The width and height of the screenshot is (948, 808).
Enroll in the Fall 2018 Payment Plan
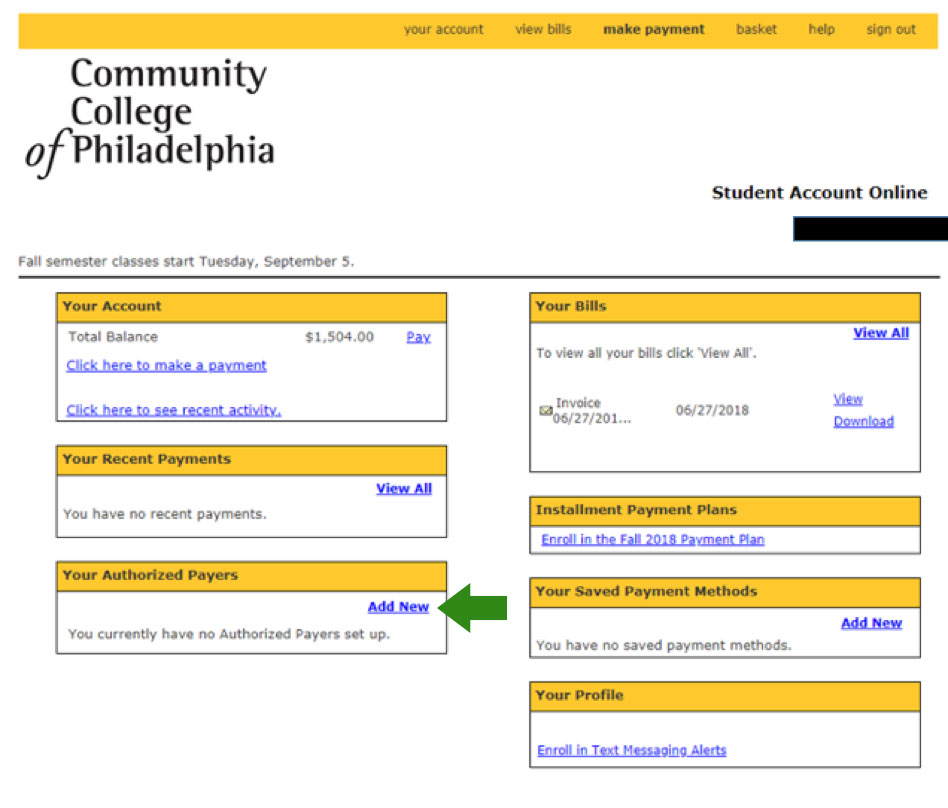click(653, 539)
